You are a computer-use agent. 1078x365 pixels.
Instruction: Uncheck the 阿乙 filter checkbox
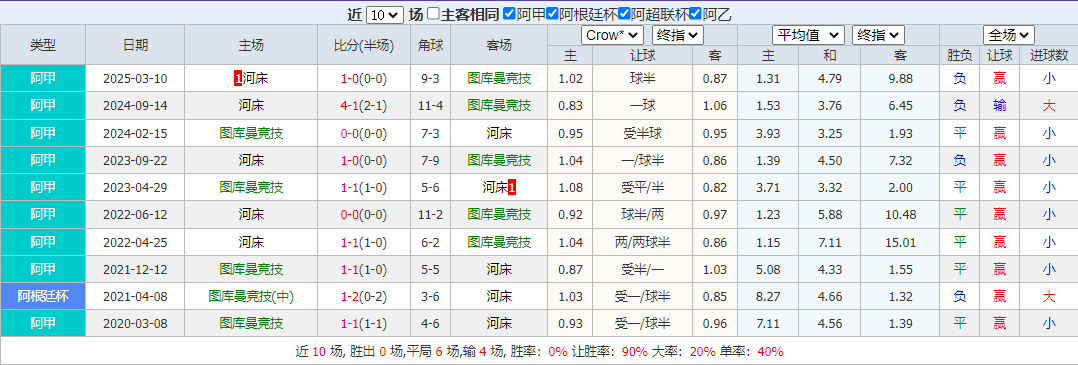(695, 14)
